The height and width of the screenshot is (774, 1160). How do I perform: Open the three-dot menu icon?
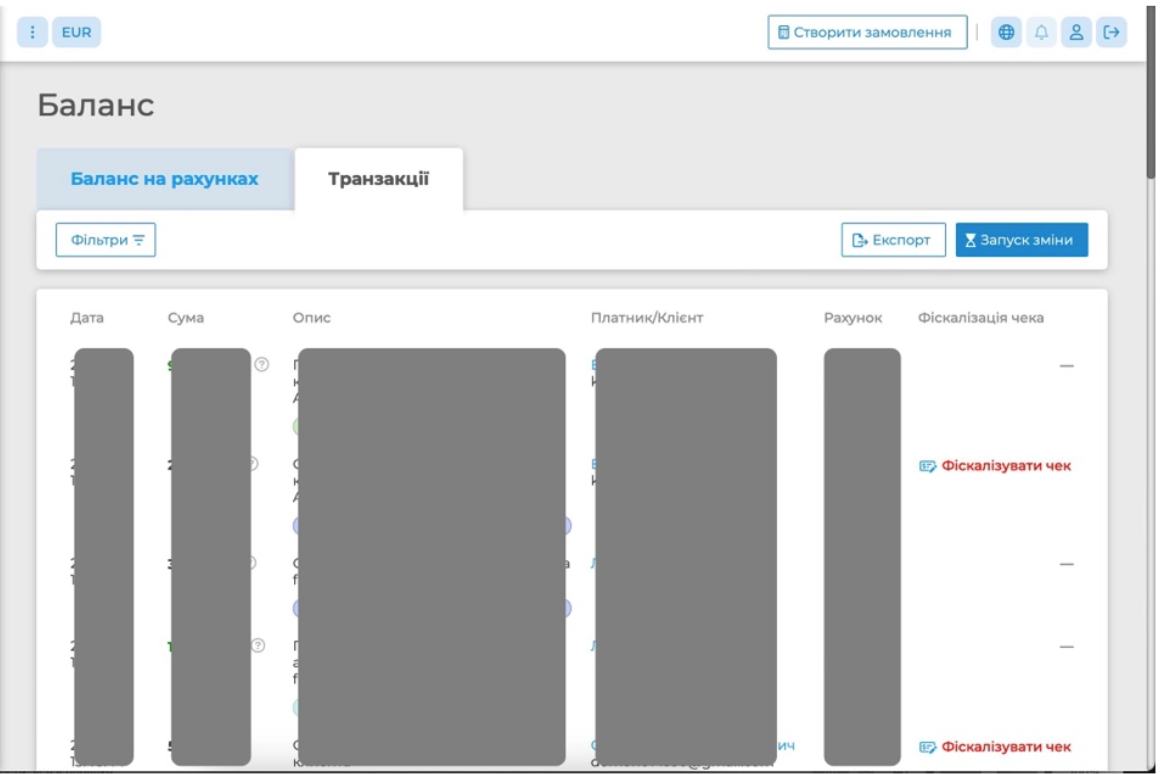coord(32,32)
